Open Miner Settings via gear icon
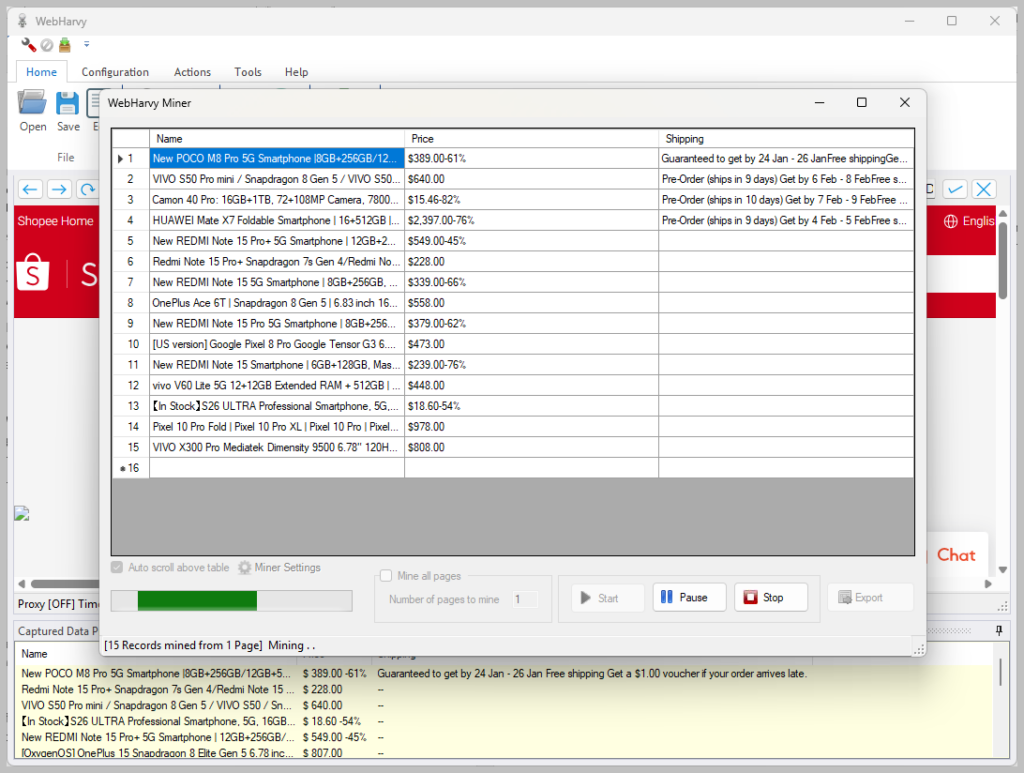The height and width of the screenshot is (773, 1024). click(x=245, y=568)
